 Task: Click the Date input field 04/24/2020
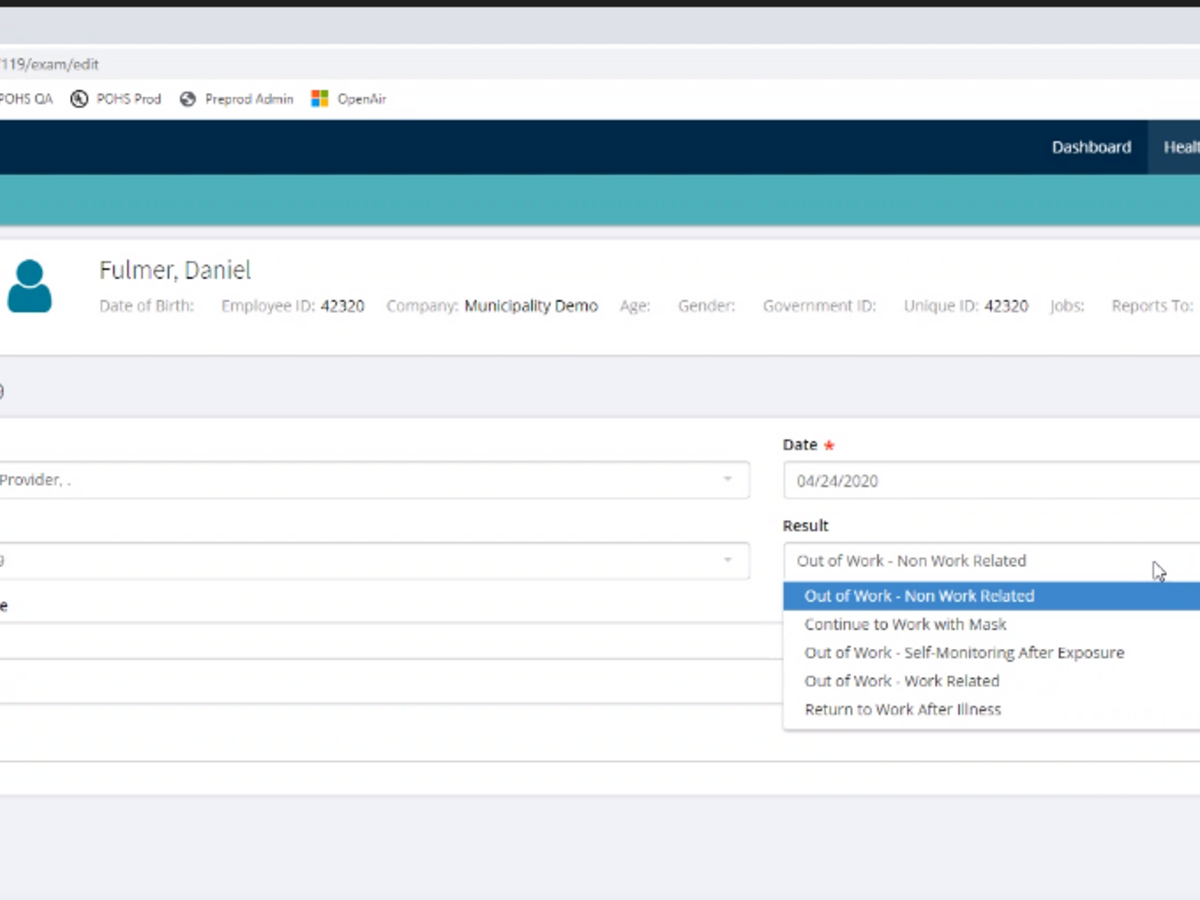[992, 481]
